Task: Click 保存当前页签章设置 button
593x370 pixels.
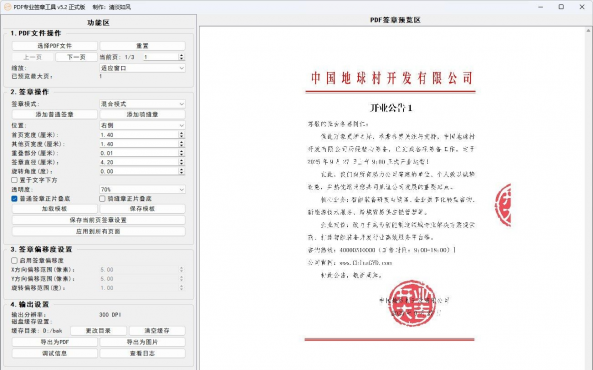Action: click(98, 220)
